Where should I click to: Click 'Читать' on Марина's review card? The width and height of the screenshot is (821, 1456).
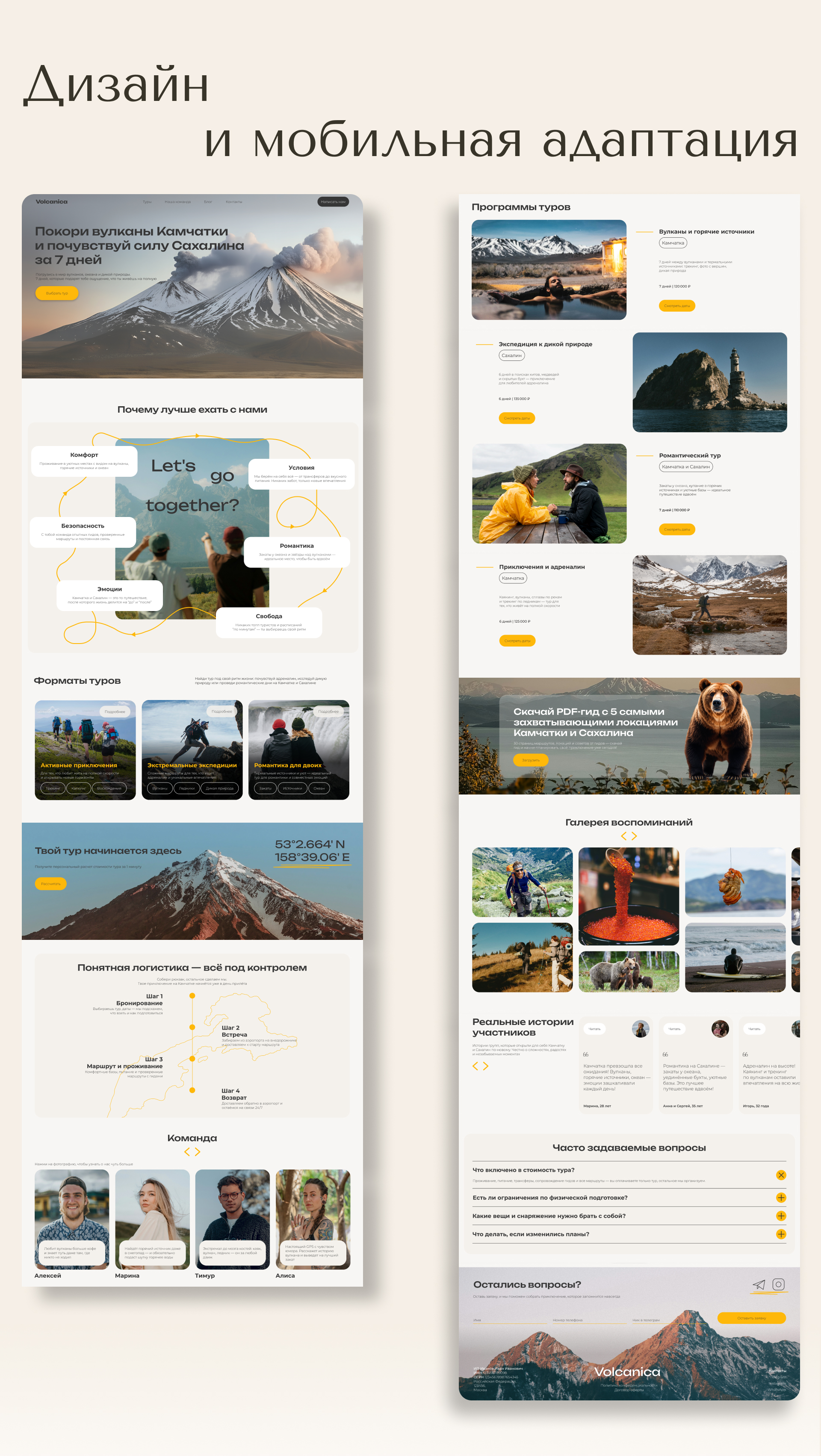594,1029
